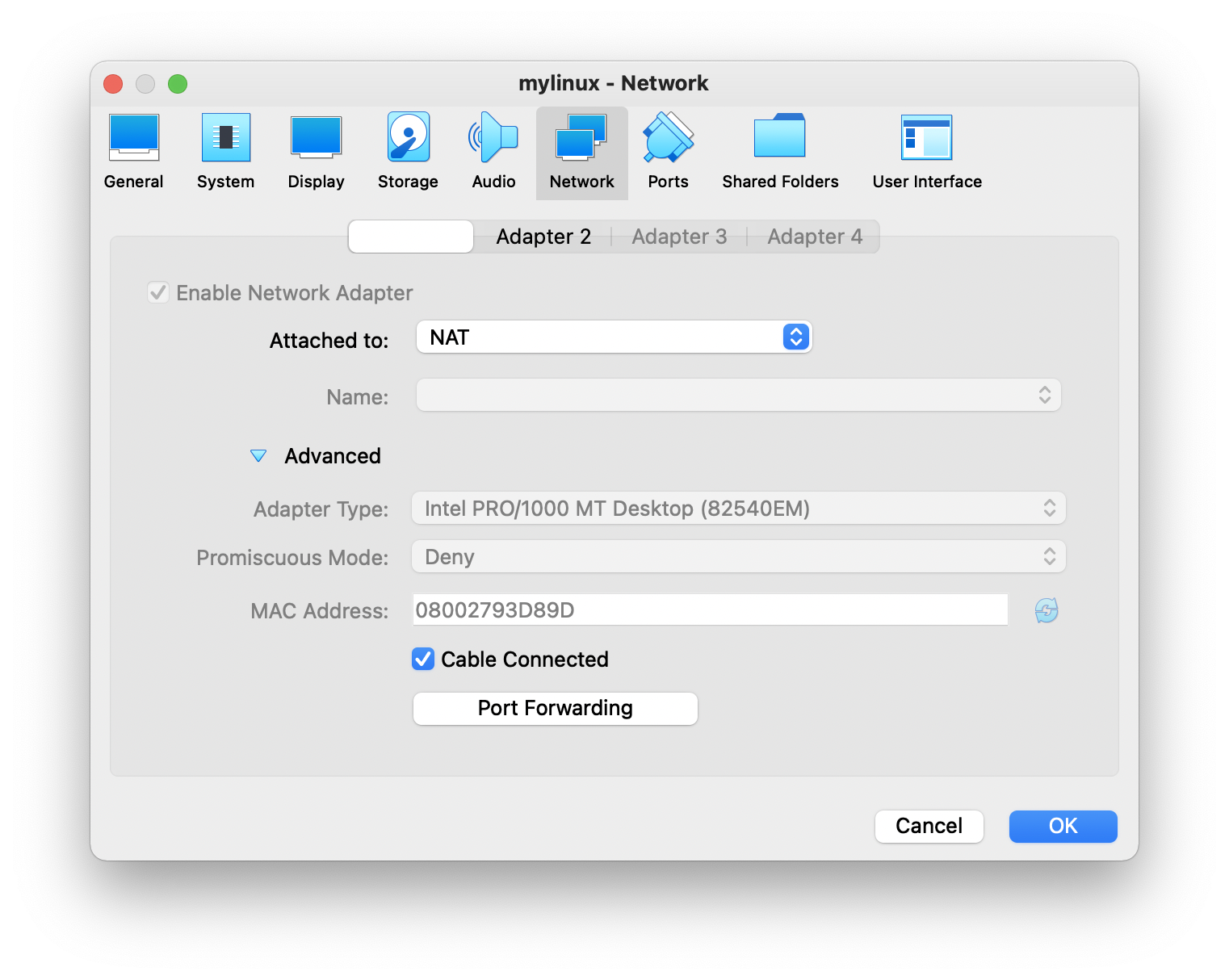The width and height of the screenshot is (1229, 980).
Task: Click the green zoom window button
Action: (178, 84)
